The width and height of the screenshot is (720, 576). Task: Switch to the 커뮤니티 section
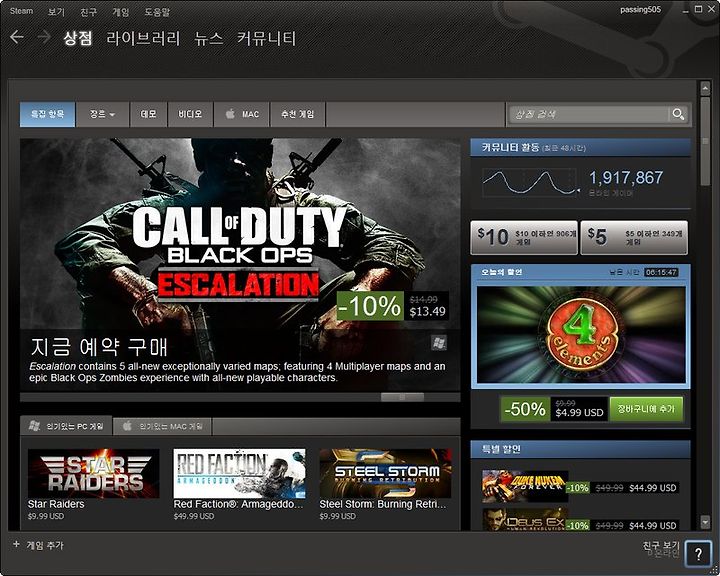coord(266,38)
